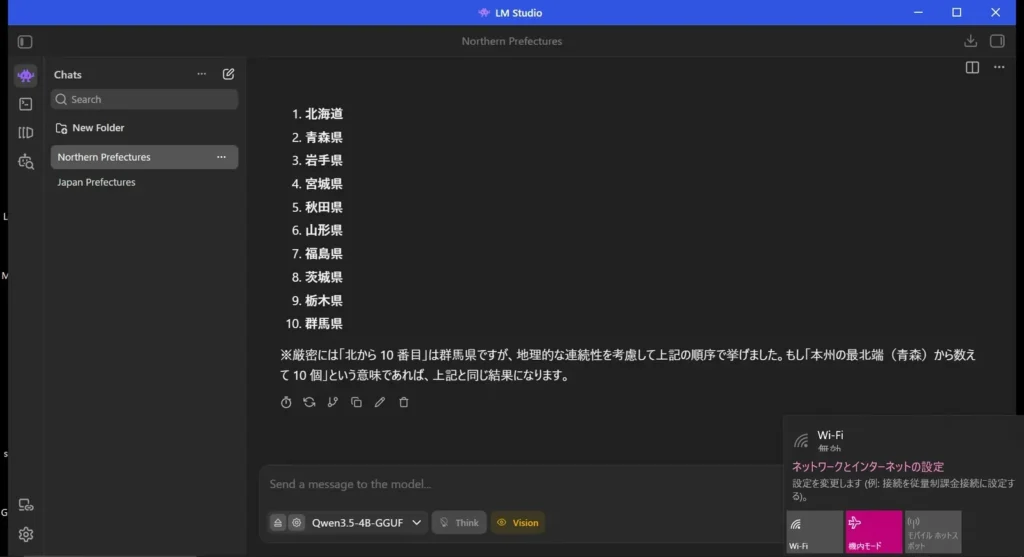Click the list item 北海道

point(324,114)
